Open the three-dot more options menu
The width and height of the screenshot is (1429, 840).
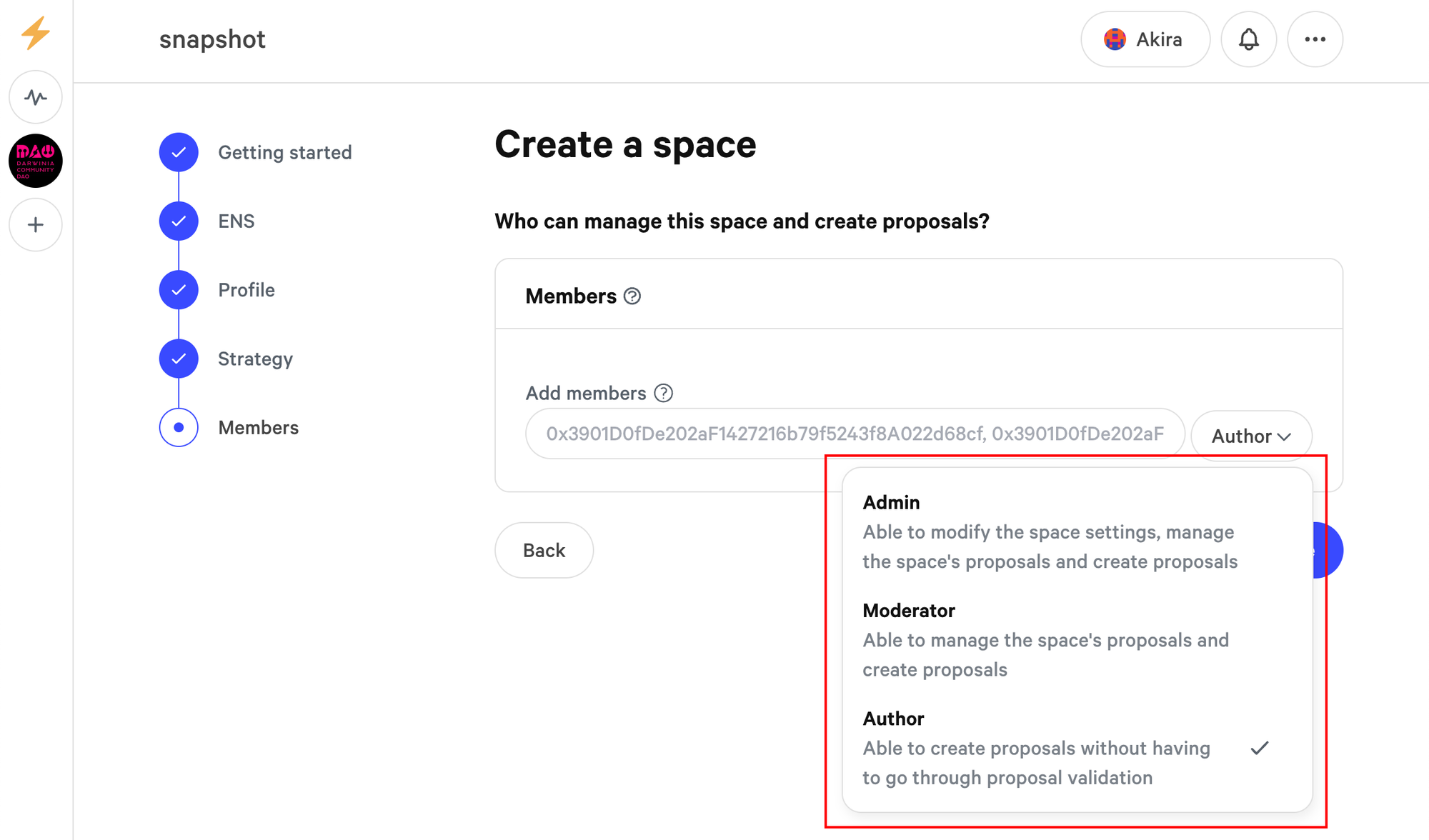point(1315,39)
